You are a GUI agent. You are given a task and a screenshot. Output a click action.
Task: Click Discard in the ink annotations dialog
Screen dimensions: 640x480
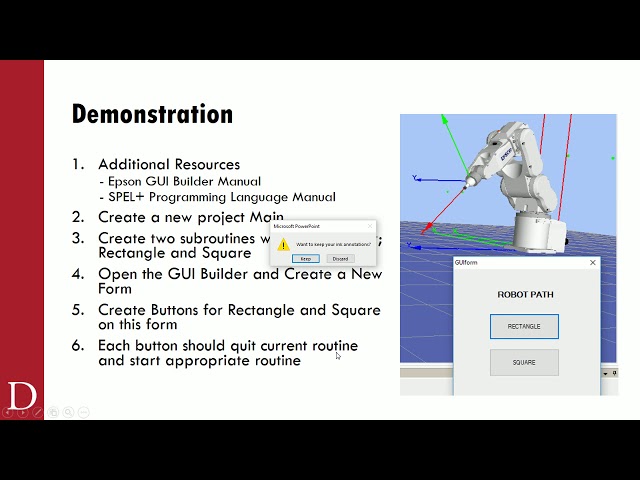(340, 259)
